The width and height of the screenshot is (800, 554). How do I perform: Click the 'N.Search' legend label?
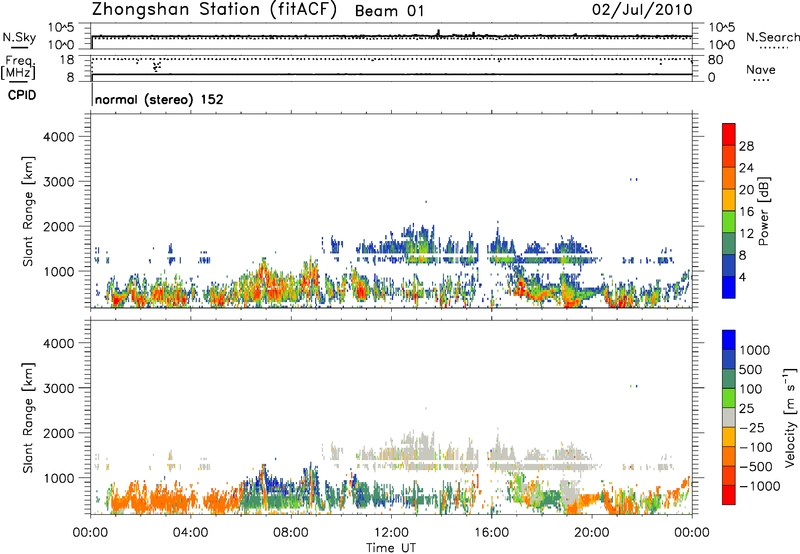(x=773, y=37)
